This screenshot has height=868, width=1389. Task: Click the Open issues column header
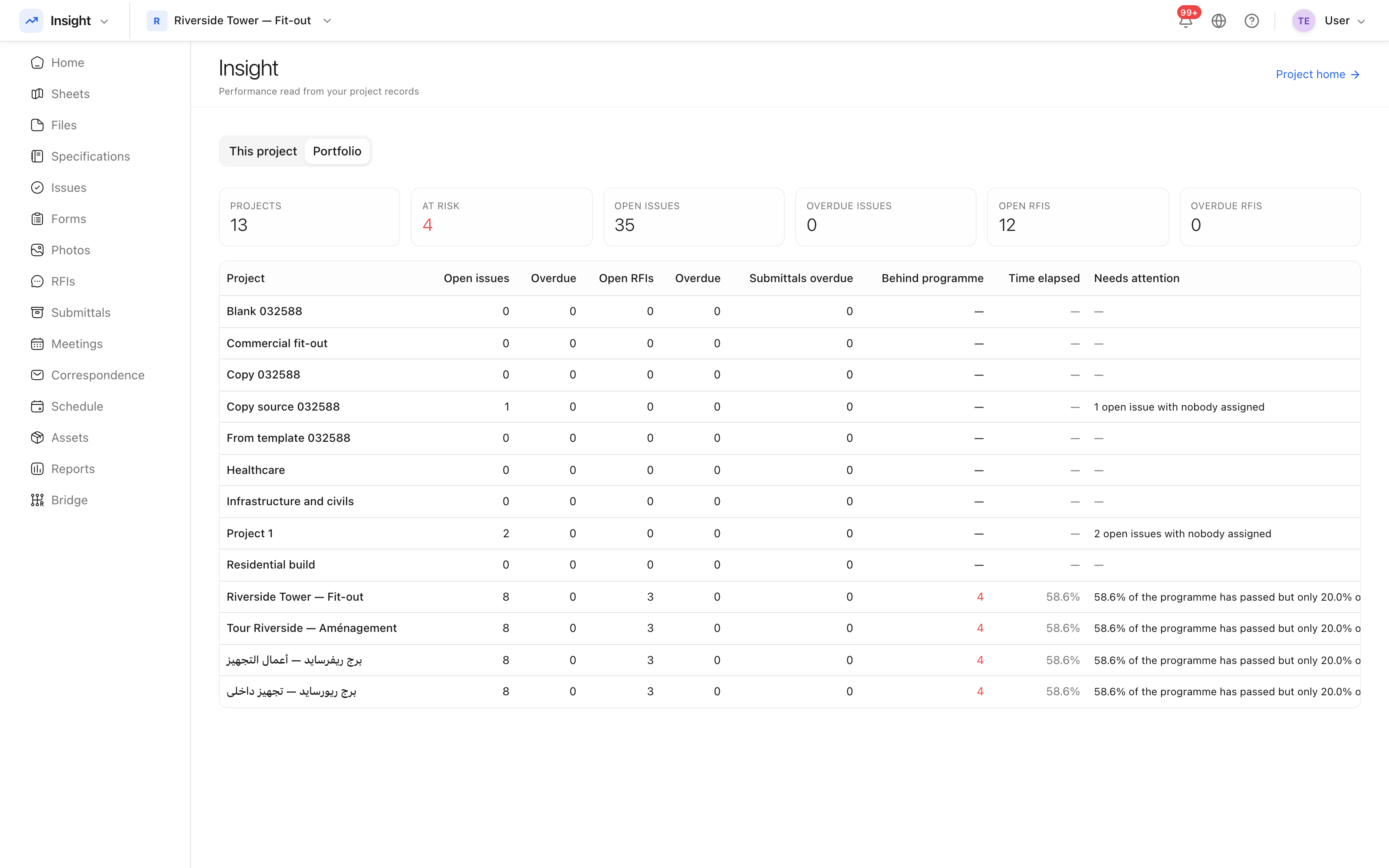[x=477, y=279]
